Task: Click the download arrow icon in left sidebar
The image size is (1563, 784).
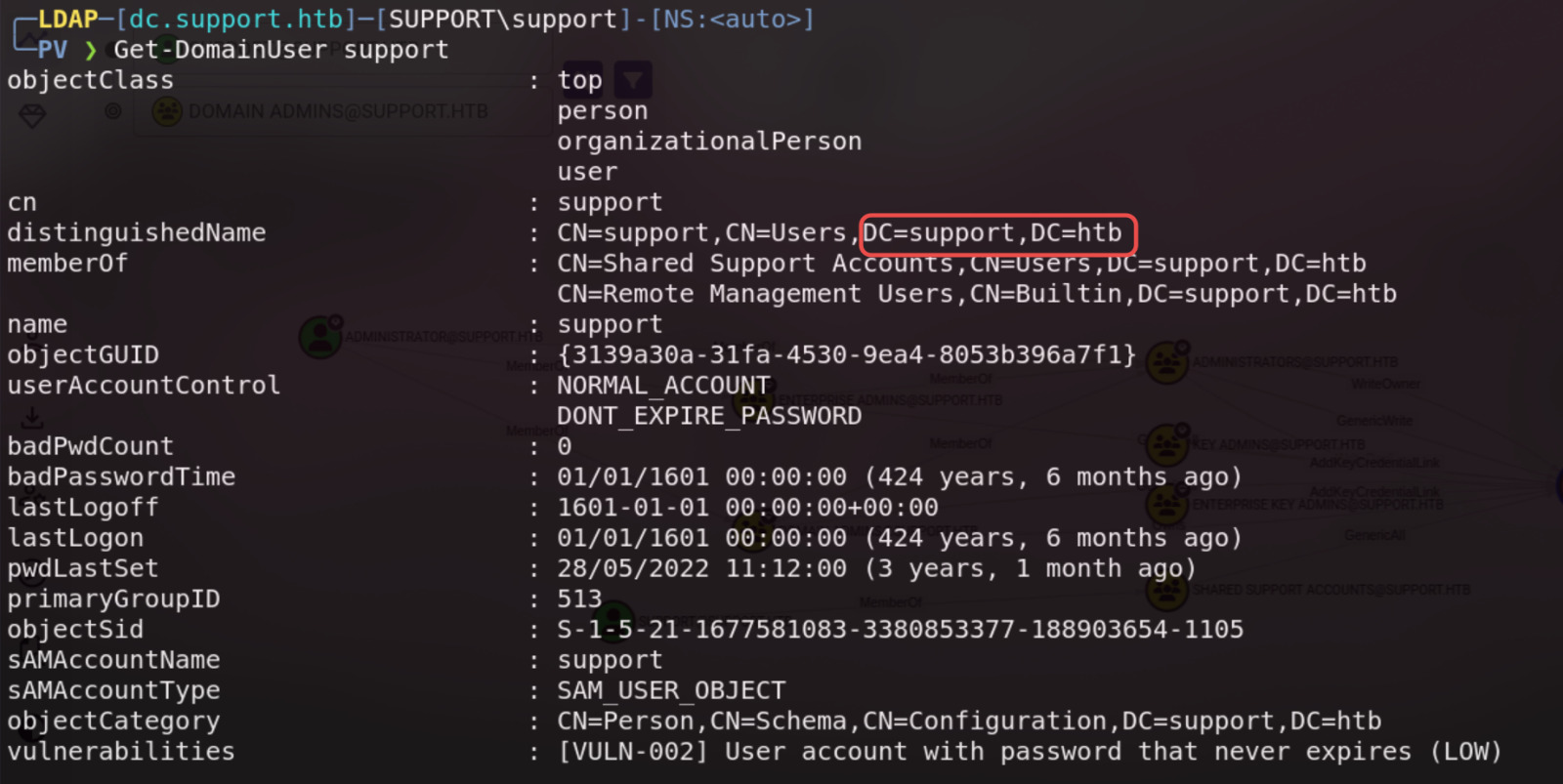Action: [x=32, y=418]
